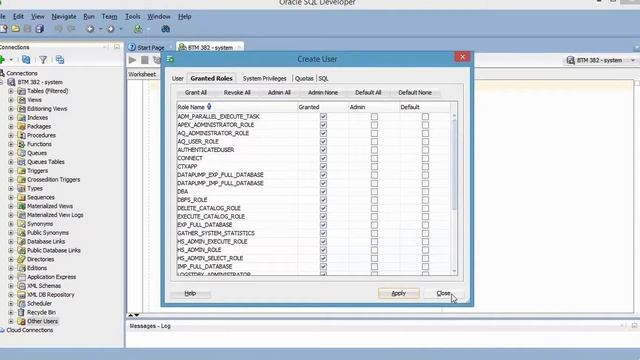Click the Grant All button

coord(196,93)
